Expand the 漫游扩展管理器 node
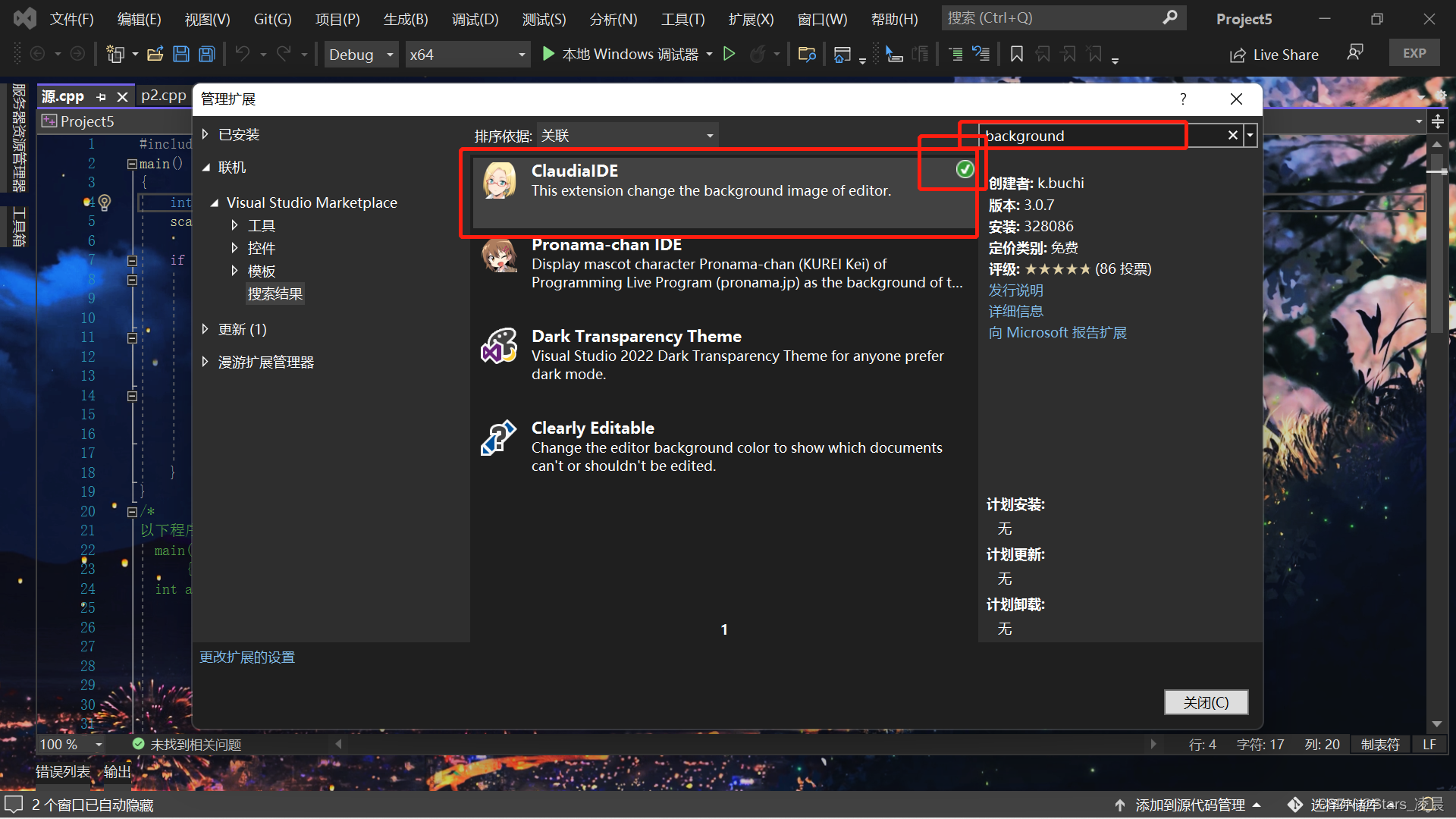Screen dimensions: 1456x819 click(206, 362)
